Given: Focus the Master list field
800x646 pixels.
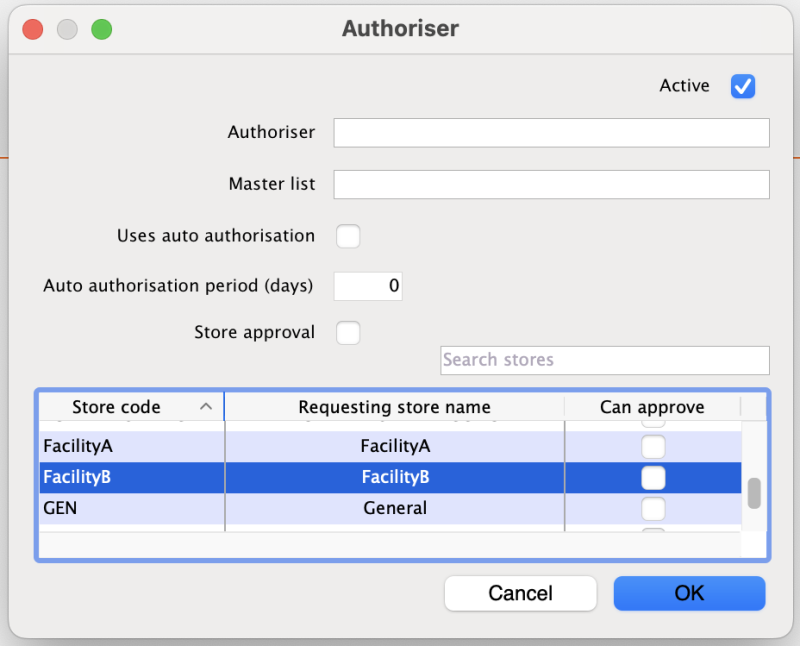Looking at the screenshot, I should tap(551, 185).
